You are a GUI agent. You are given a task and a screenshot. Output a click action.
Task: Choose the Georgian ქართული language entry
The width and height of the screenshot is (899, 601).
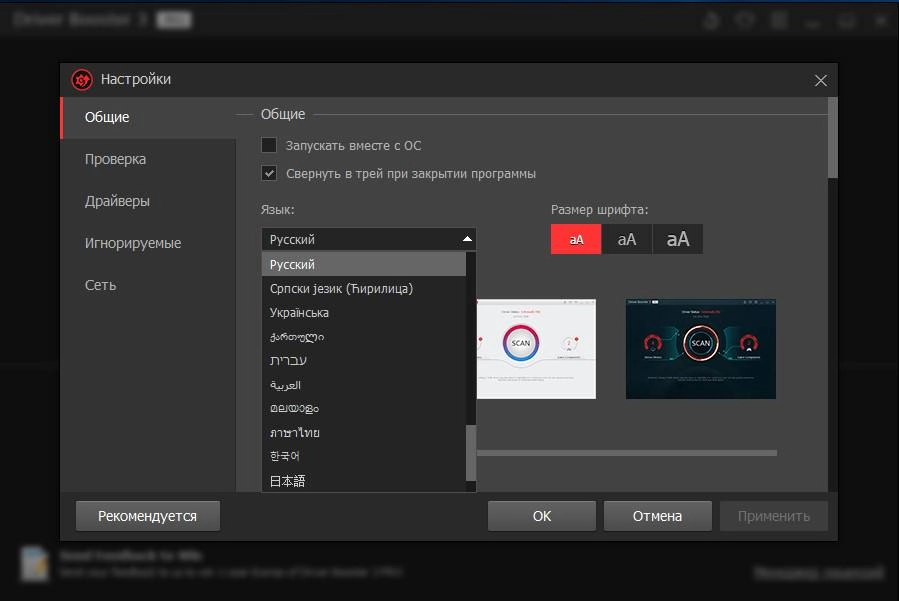364,337
